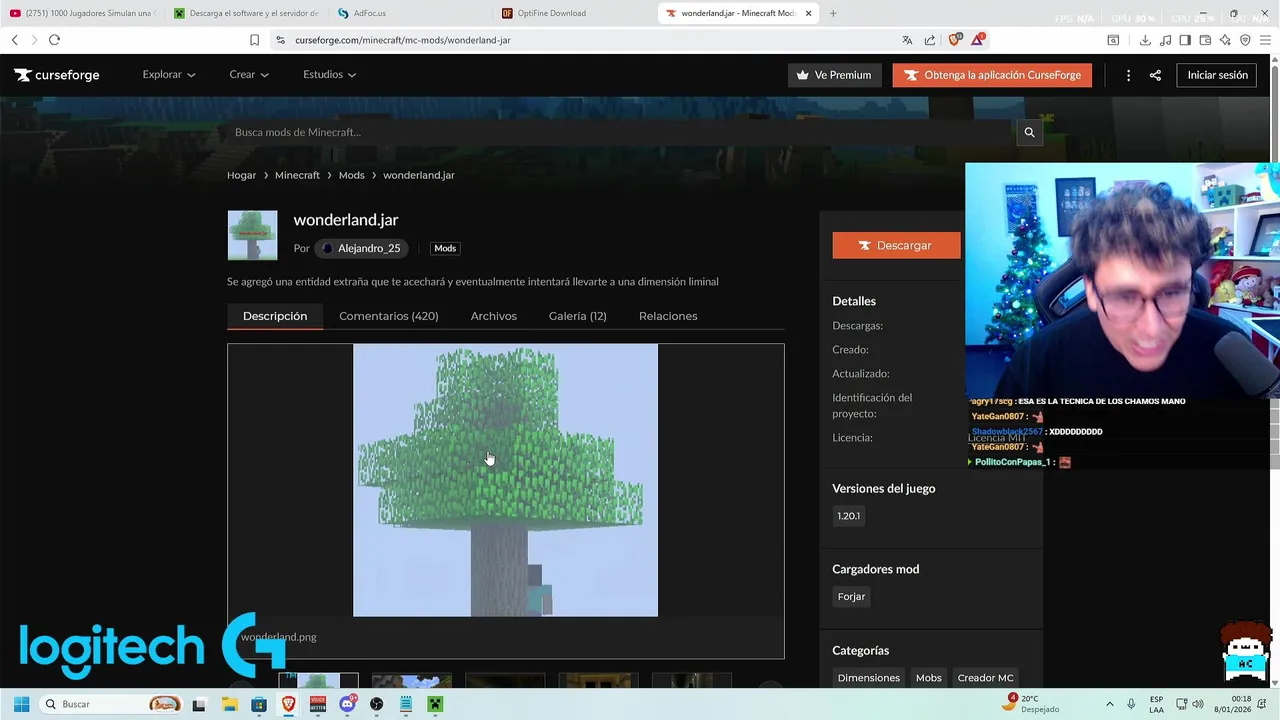
Task: Click the search magnifier button
Action: [x=1029, y=132]
